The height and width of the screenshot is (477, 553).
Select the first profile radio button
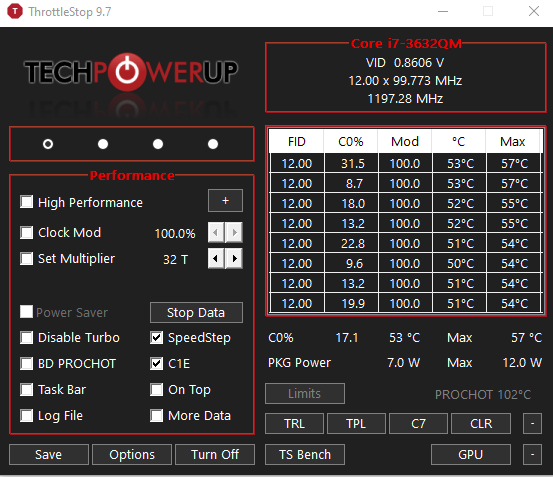coord(48,144)
